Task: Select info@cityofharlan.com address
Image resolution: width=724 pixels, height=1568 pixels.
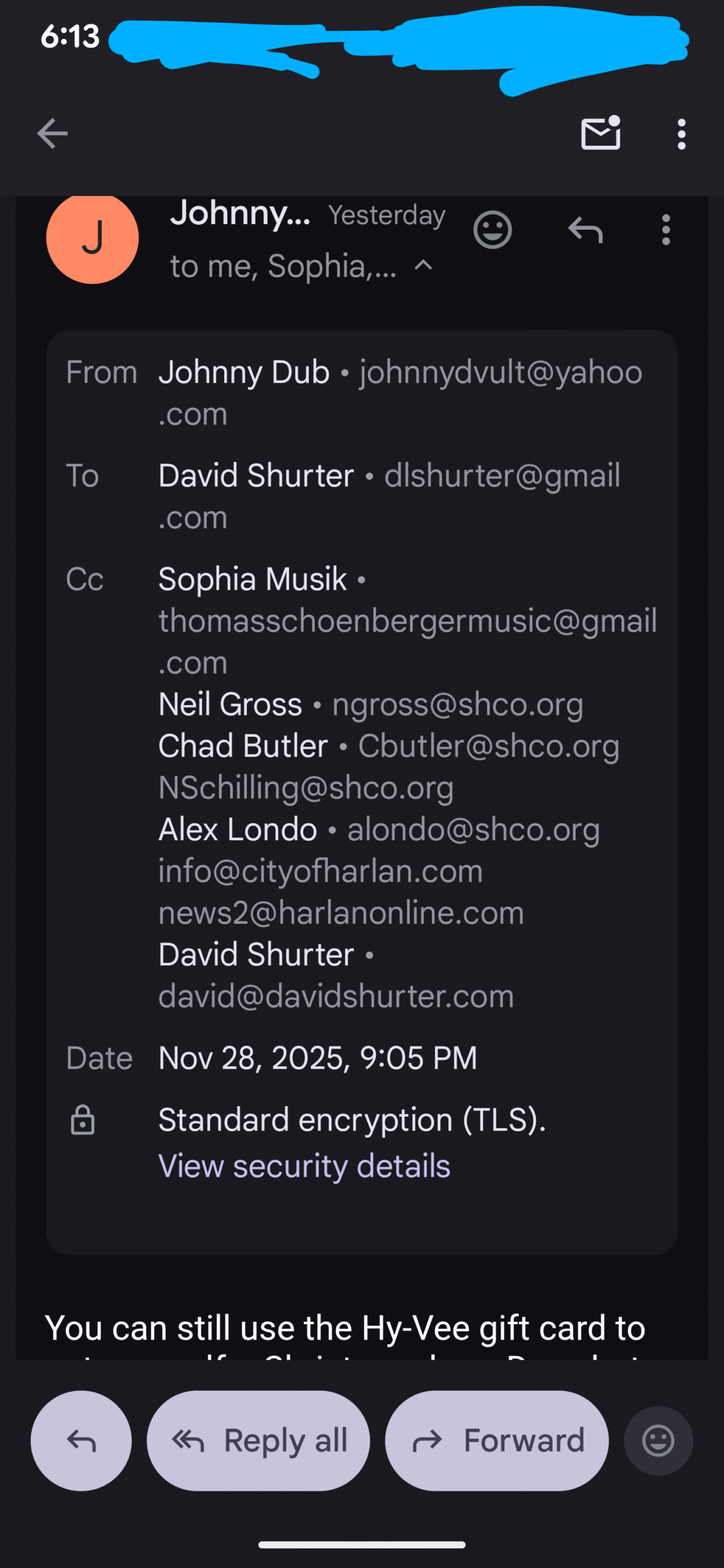Action: pos(320,871)
